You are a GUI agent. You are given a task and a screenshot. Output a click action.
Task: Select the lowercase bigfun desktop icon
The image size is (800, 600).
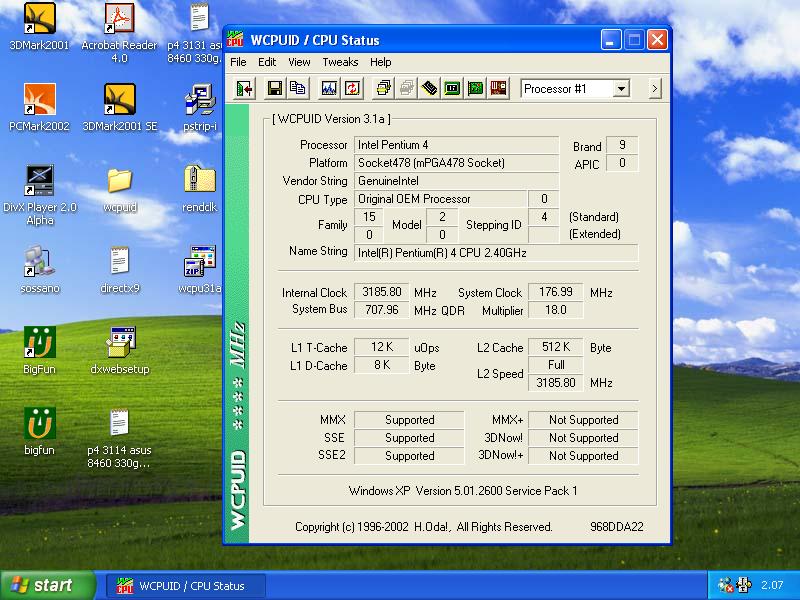39,432
